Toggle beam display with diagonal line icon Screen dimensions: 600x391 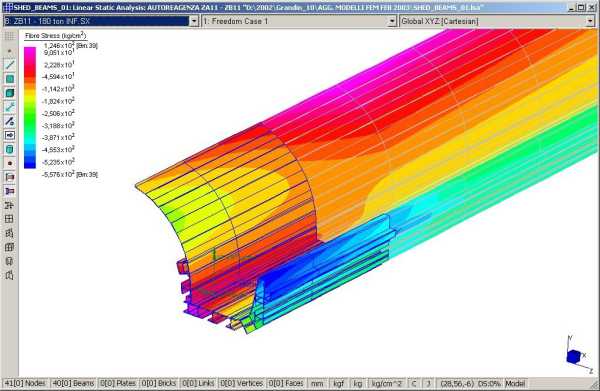point(10,65)
